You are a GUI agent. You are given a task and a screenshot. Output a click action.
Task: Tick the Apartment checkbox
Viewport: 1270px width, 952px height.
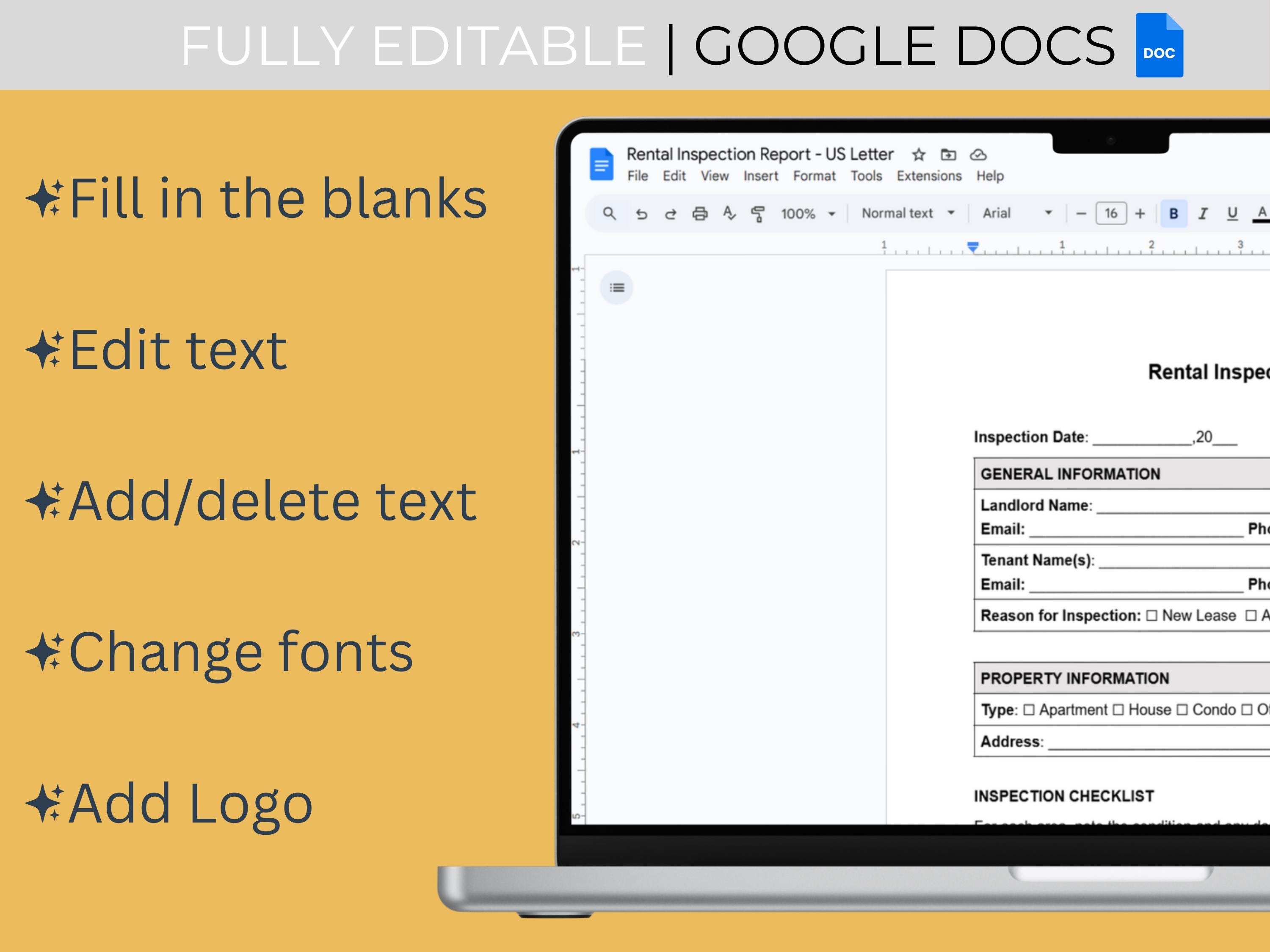[x=1029, y=710]
